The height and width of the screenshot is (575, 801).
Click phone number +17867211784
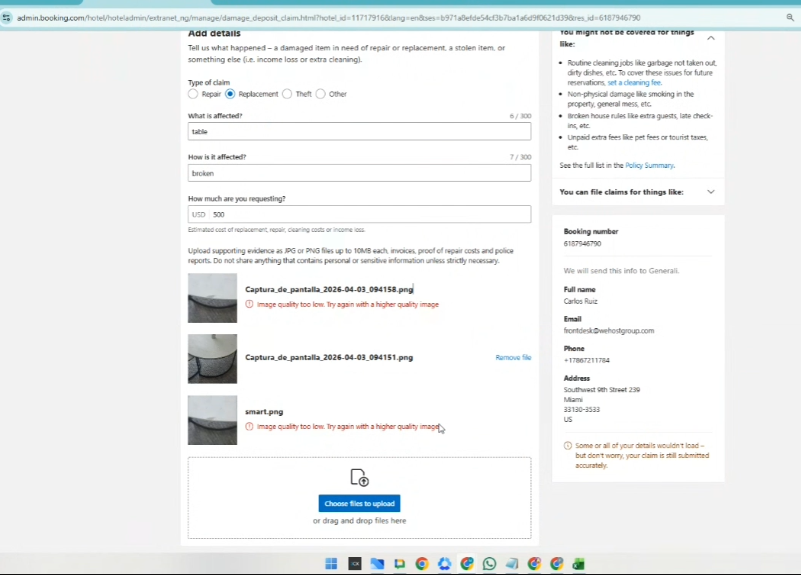(x=586, y=361)
